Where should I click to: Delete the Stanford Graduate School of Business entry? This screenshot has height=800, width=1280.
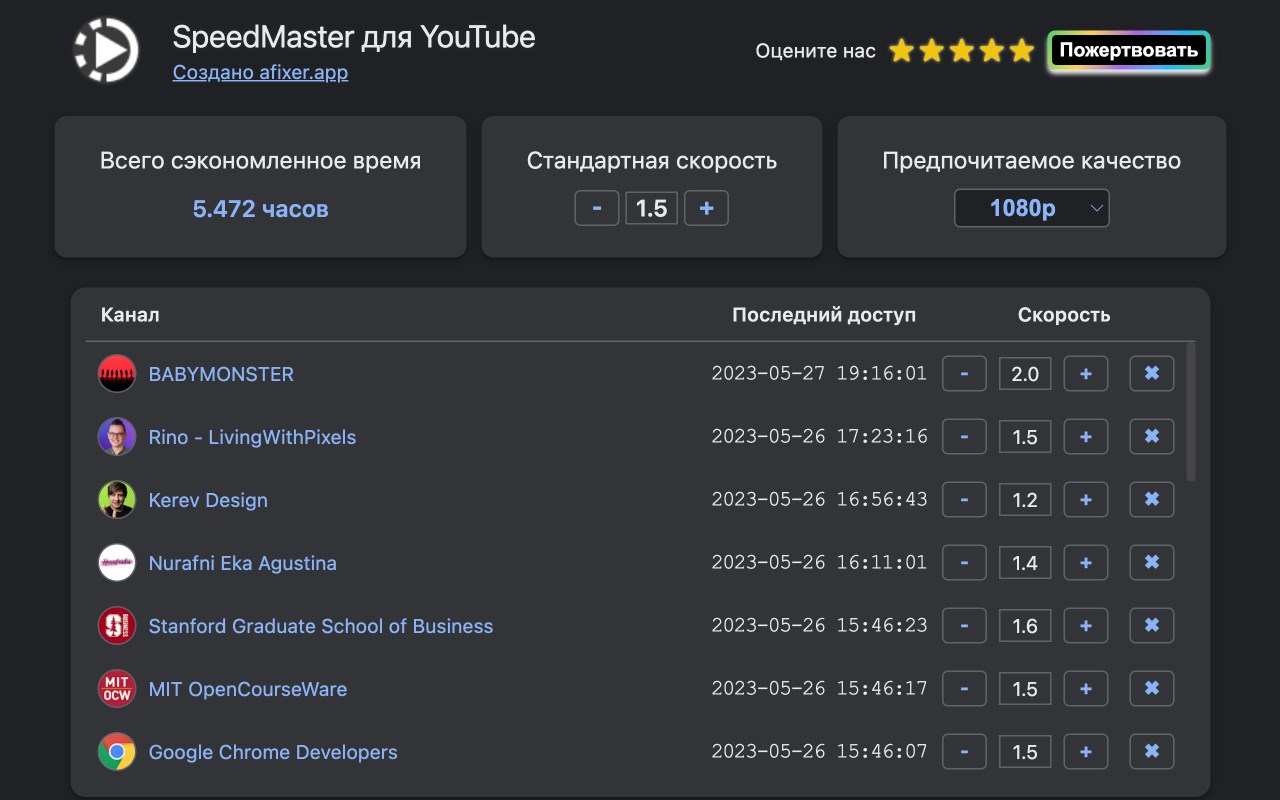click(x=1152, y=626)
